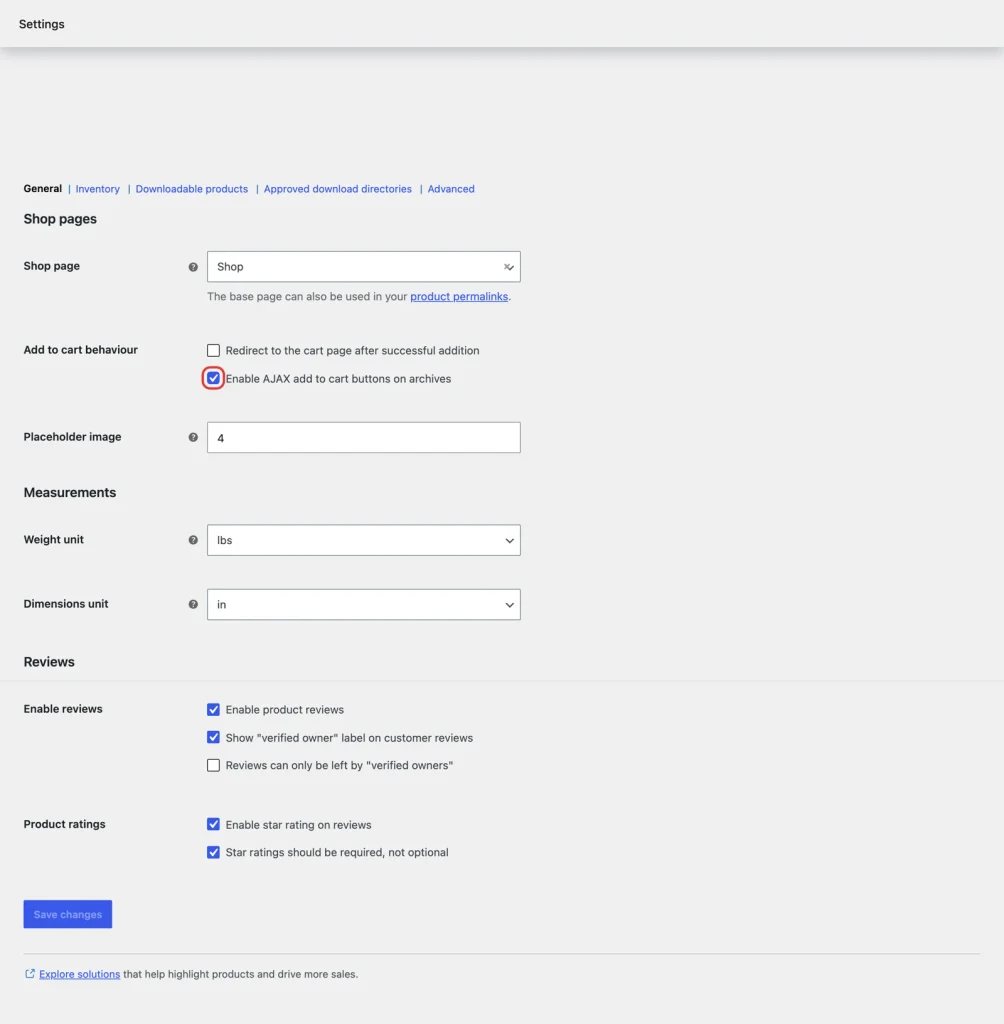Click the Enable reviews label
Viewport: 1004px width, 1024px height.
coord(63,709)
